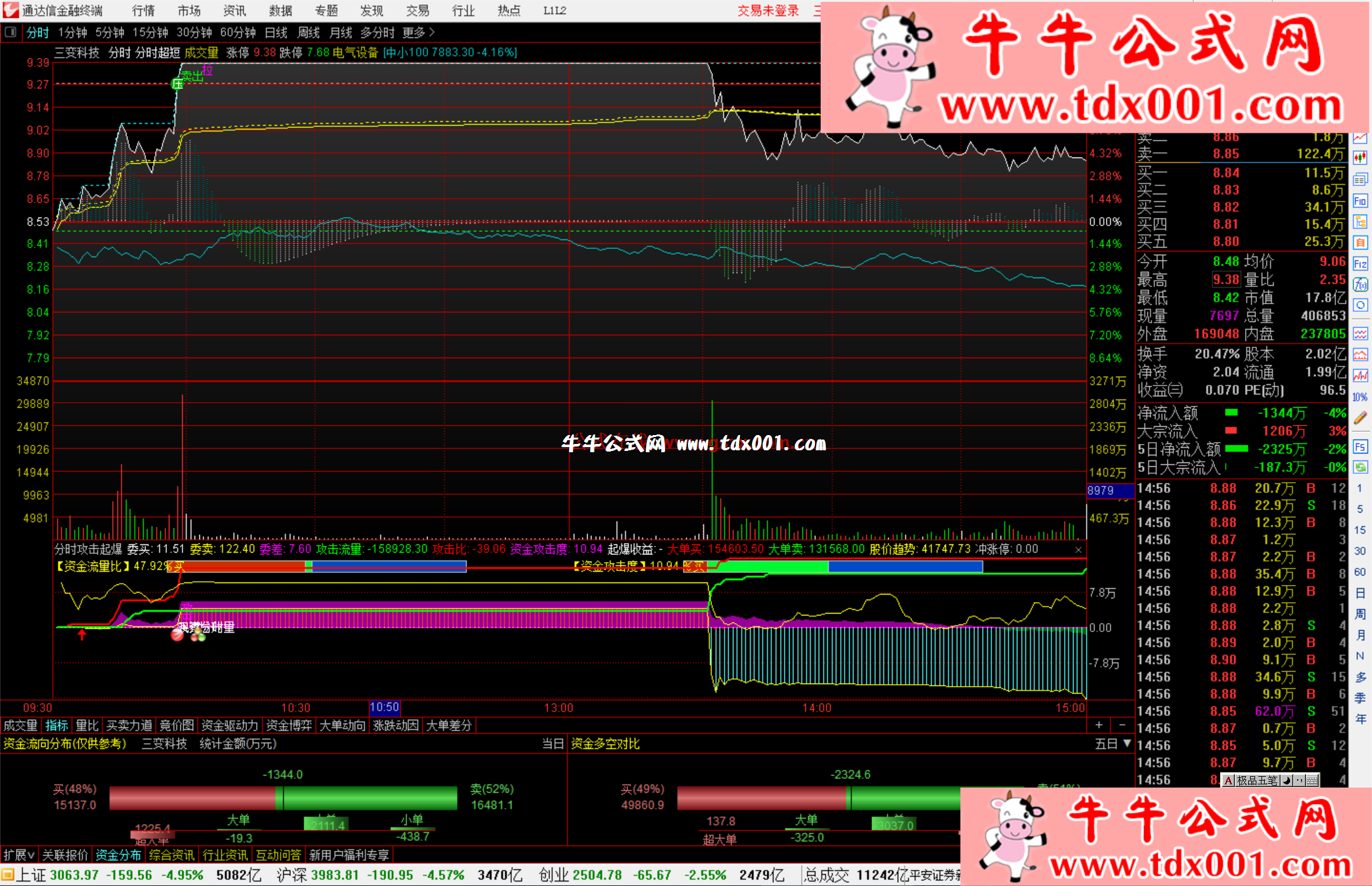Click the area chart sidebar icon

click(1360, 354)
